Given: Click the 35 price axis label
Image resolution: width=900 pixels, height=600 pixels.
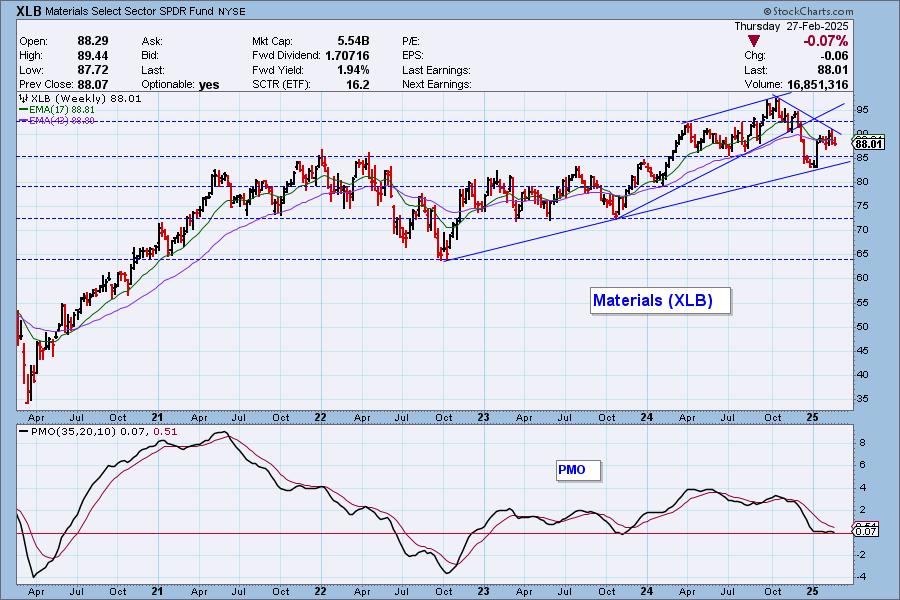Looking at the screenshot, I should pos(862,398).
